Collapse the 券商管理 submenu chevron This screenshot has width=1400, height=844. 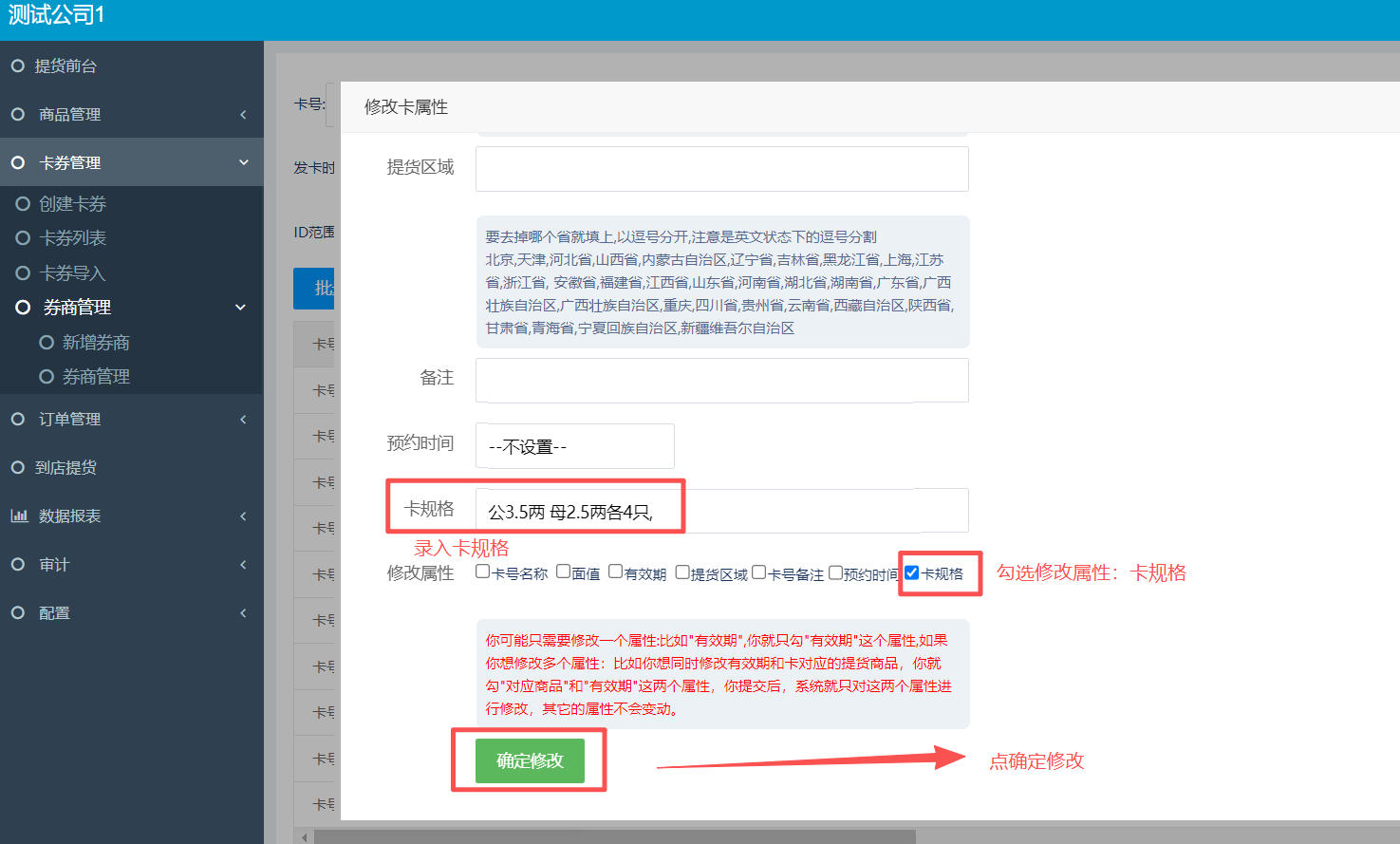(240, 308)
